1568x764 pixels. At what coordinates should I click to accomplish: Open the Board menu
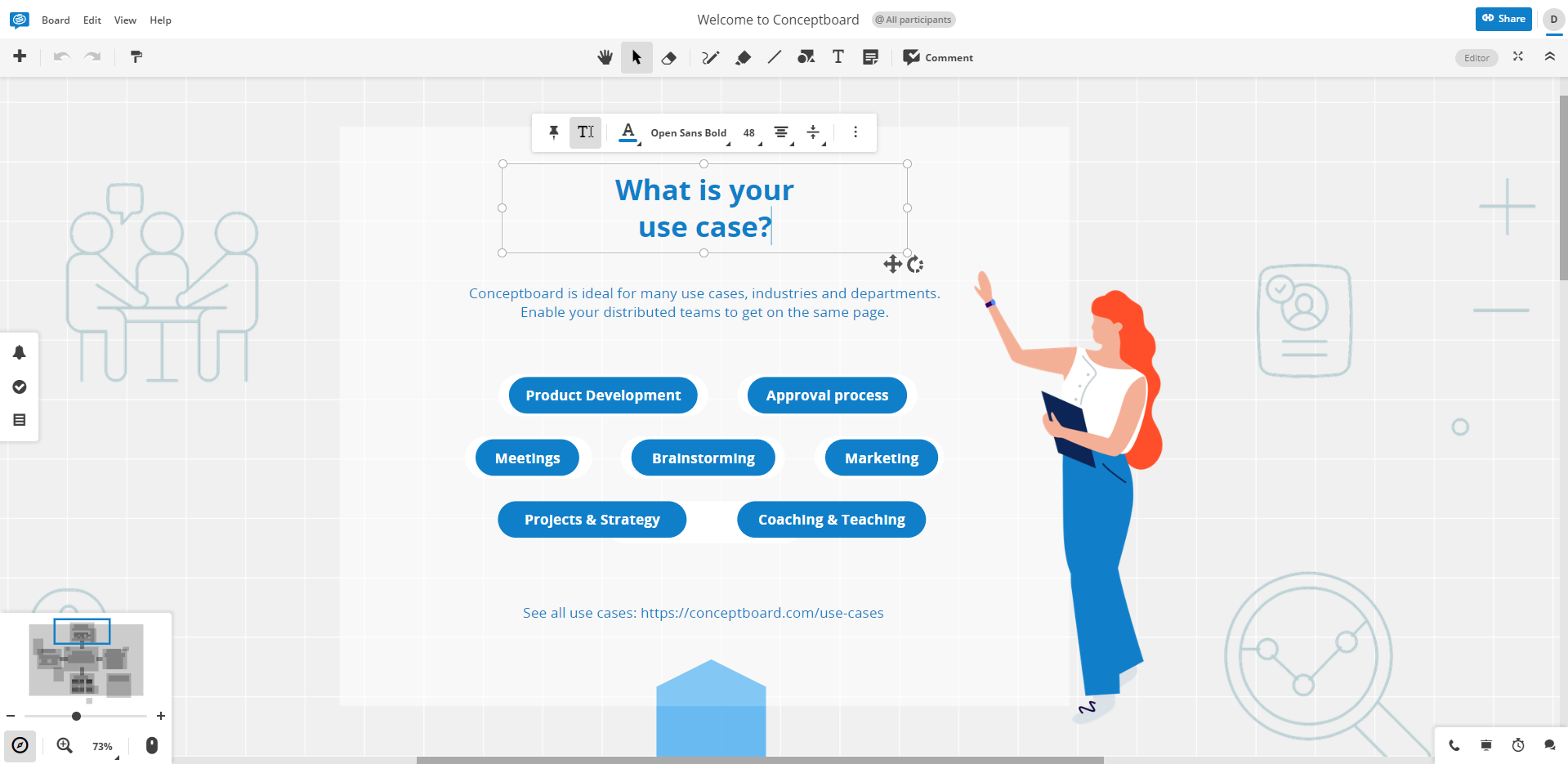[56, 20]
